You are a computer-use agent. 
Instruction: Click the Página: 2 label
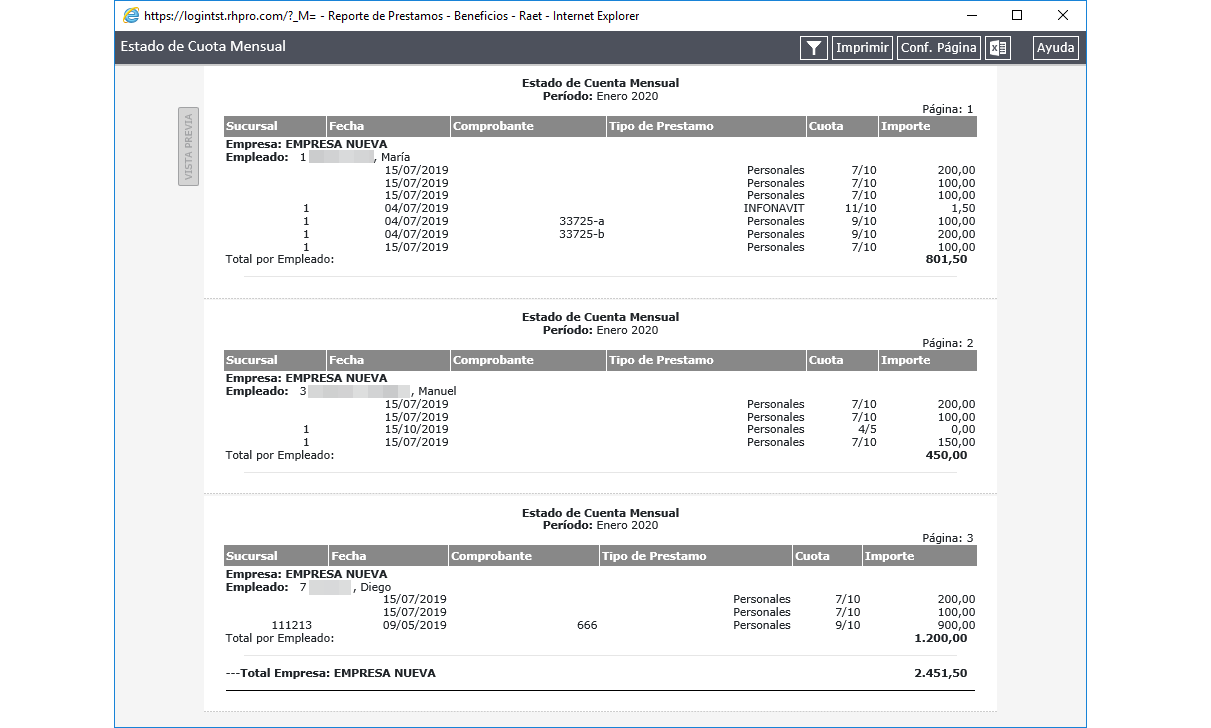point(947,343)
